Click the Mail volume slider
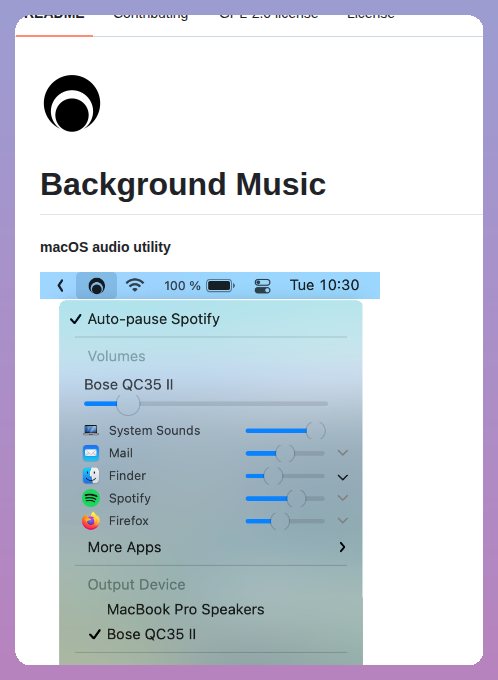This screenshot has height=680, width=498. point(285,453)
